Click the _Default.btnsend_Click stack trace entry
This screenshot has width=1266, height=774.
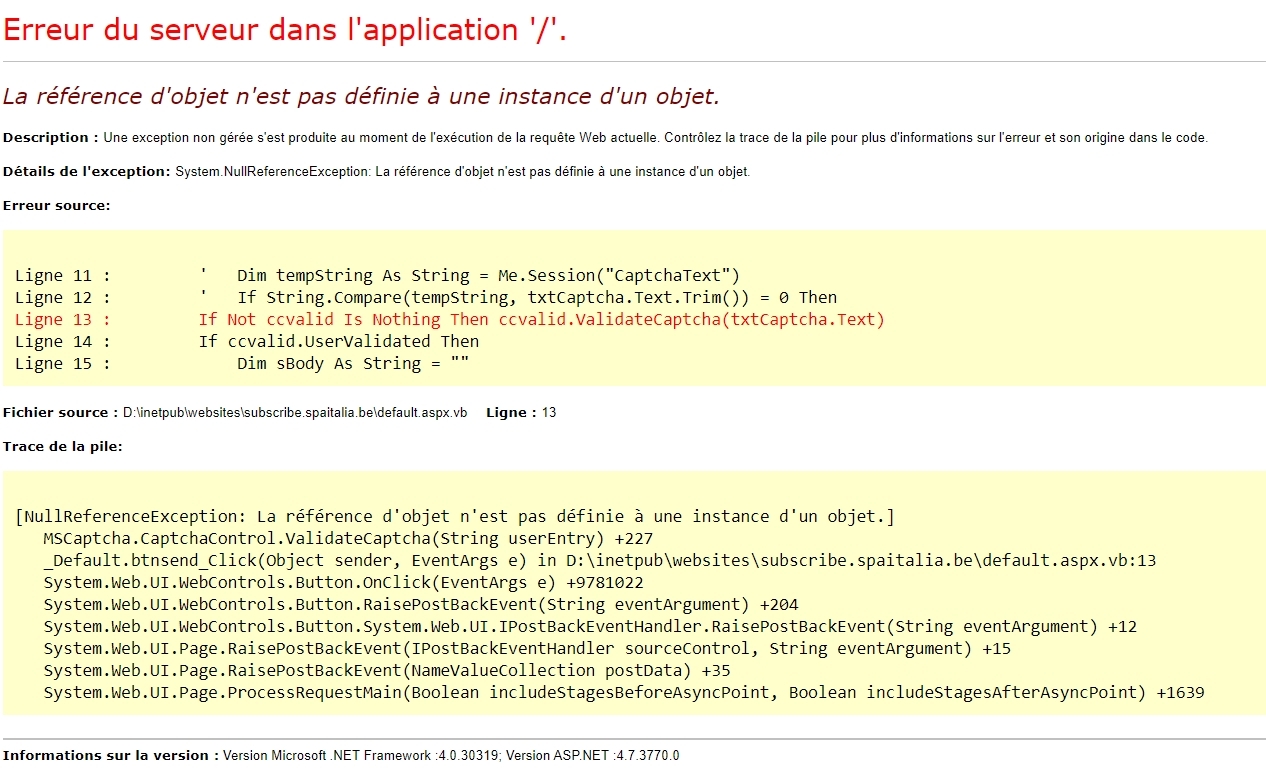(600, 561)
